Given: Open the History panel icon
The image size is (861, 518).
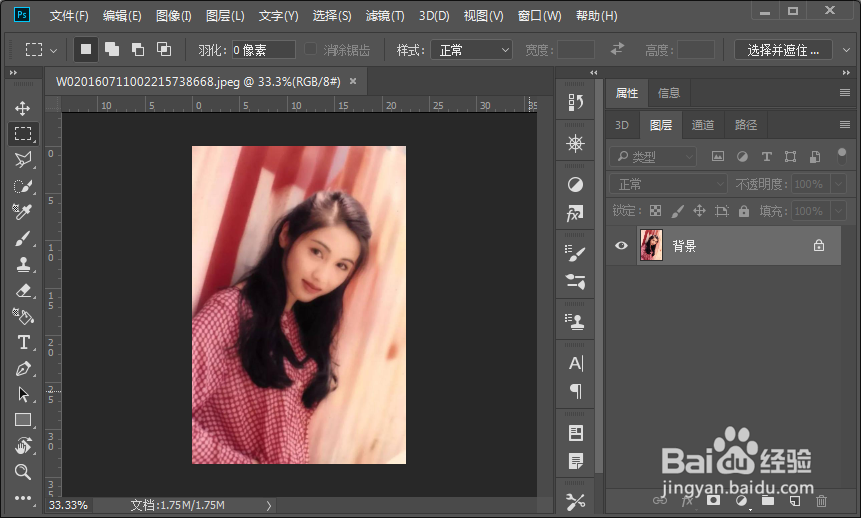Looking at the screenshot, I should click(575, 102).
